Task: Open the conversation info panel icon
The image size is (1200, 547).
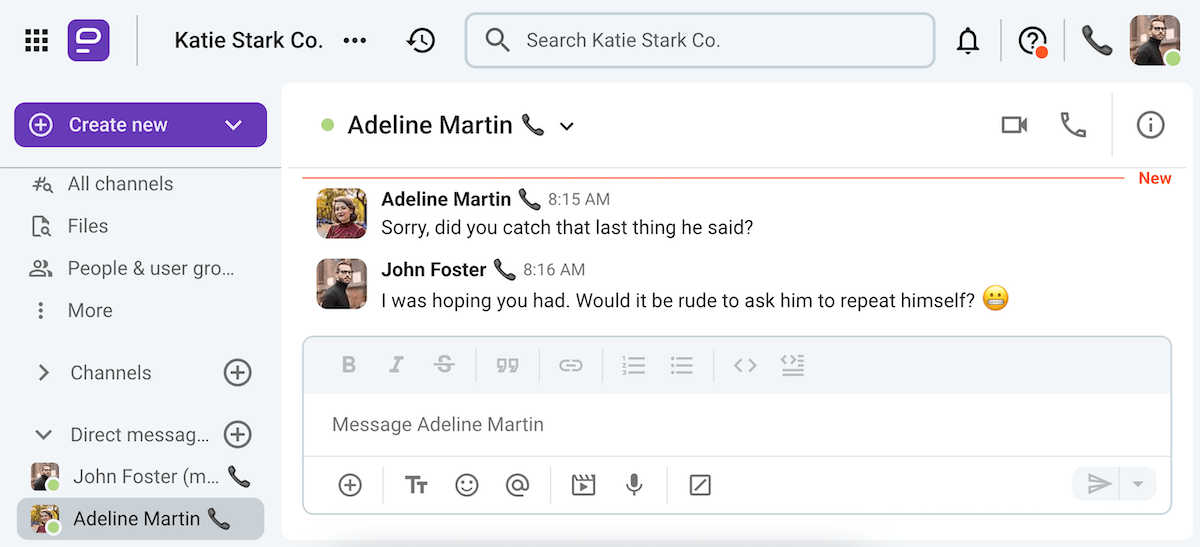Action: click(1151, 125)
